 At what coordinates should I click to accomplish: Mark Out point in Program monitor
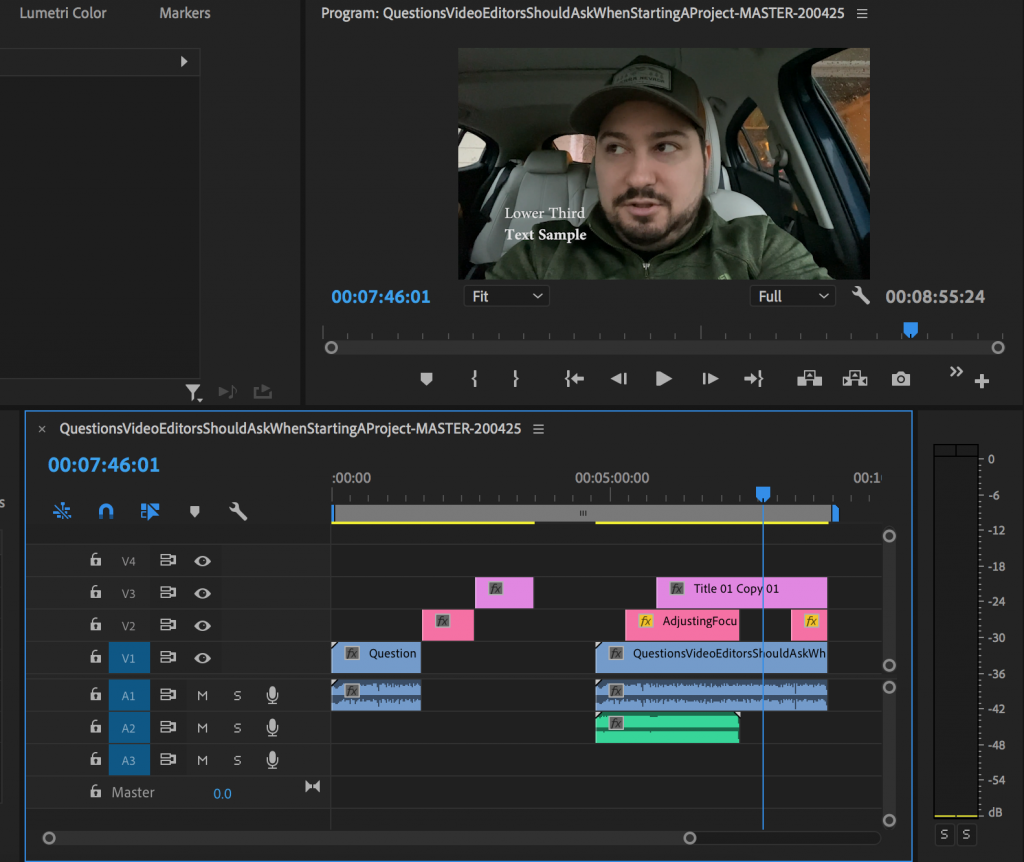click(515, 379)
